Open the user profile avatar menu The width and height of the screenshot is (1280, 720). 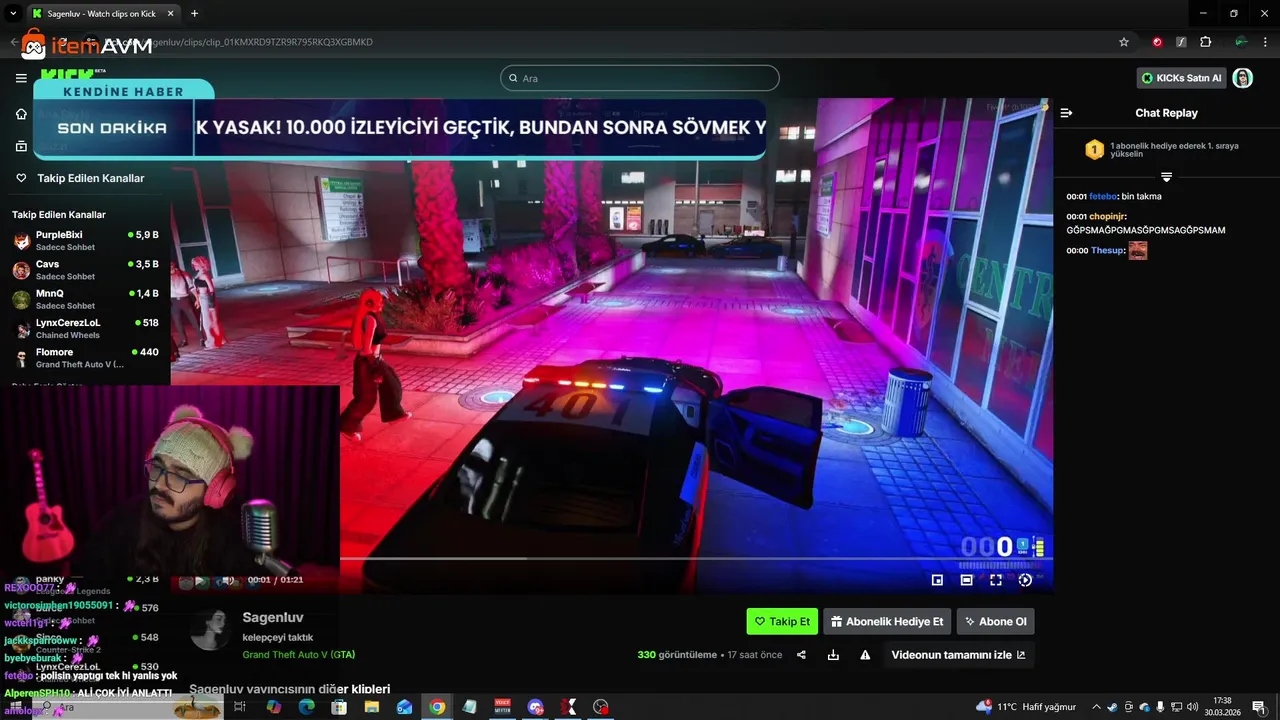point(1243,78)
